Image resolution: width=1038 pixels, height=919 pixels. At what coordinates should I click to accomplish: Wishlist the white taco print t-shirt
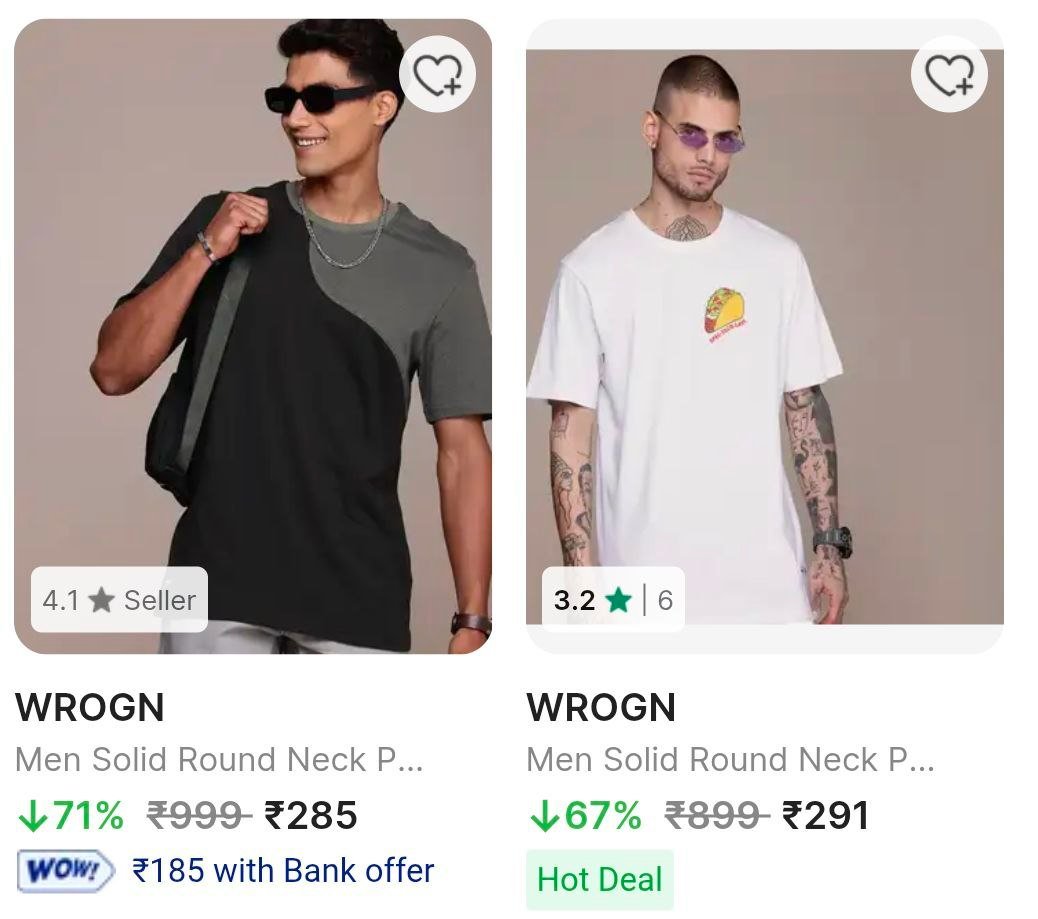pos(949,75)
